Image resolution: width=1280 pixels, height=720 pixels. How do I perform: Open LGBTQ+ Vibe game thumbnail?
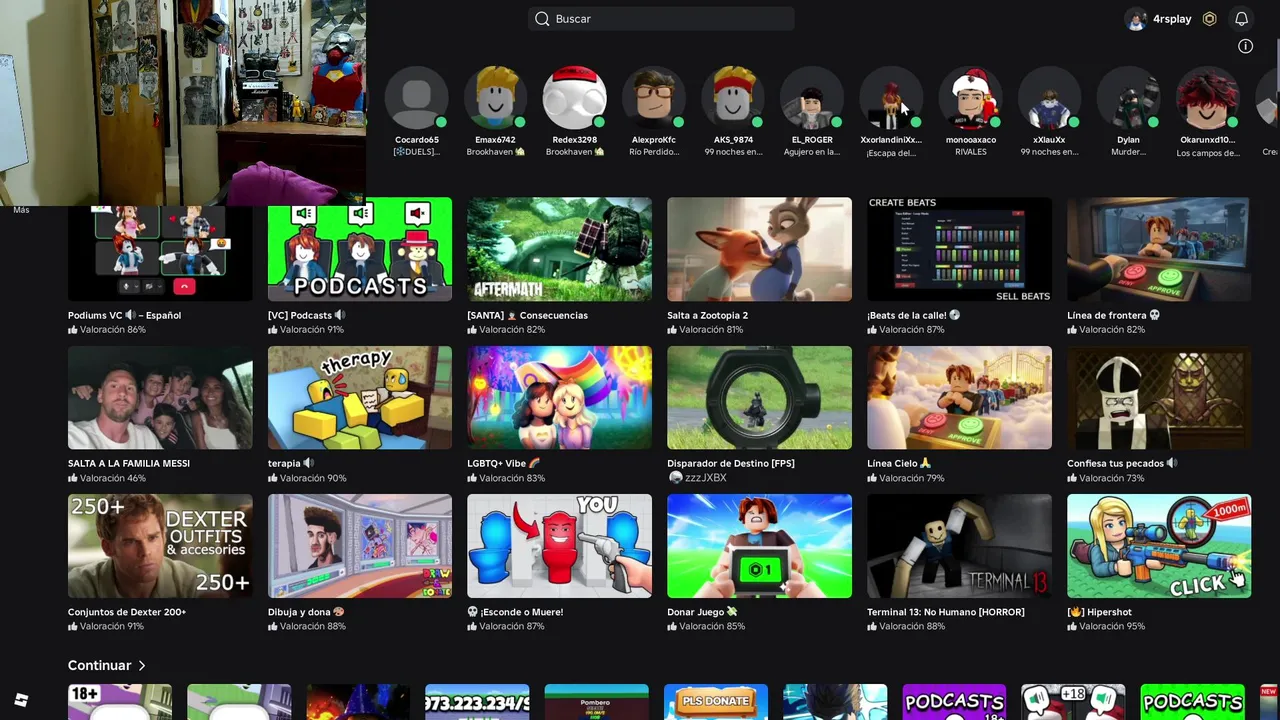[559, 398]
